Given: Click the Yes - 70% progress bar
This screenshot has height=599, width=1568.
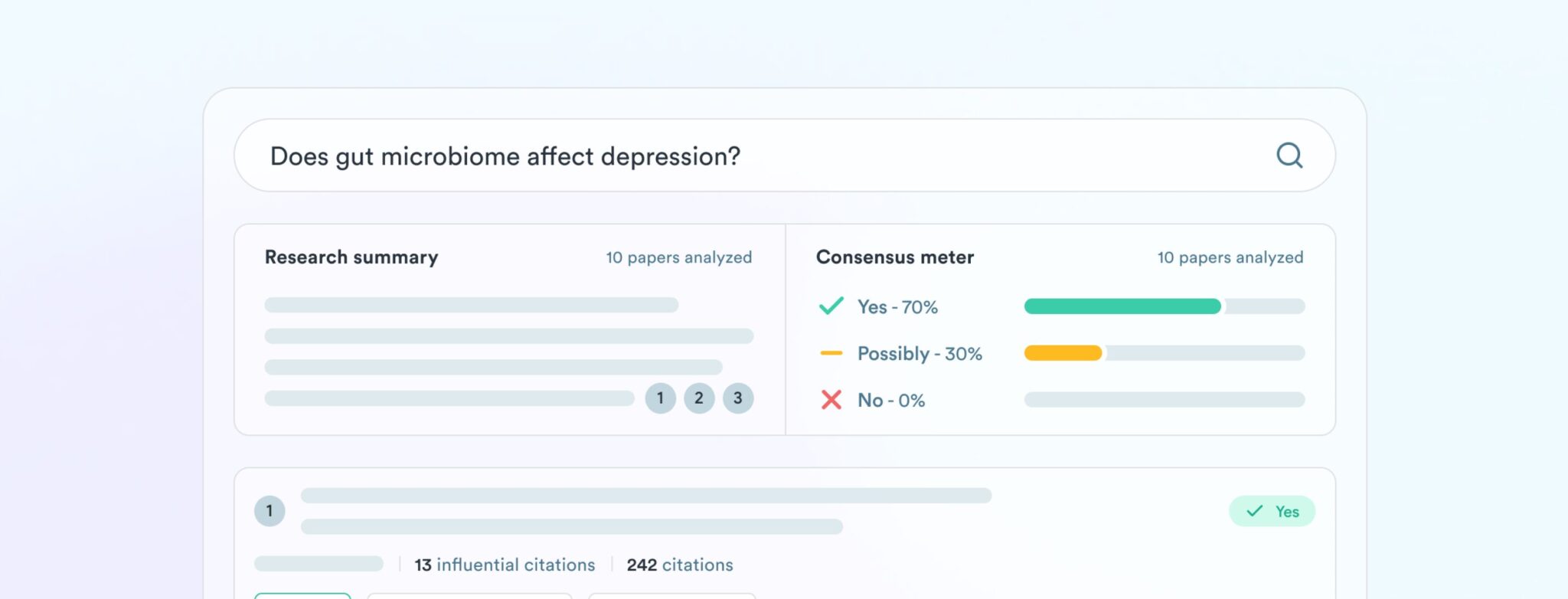Looking at the screenshot, I should (x=1122, y=306).
